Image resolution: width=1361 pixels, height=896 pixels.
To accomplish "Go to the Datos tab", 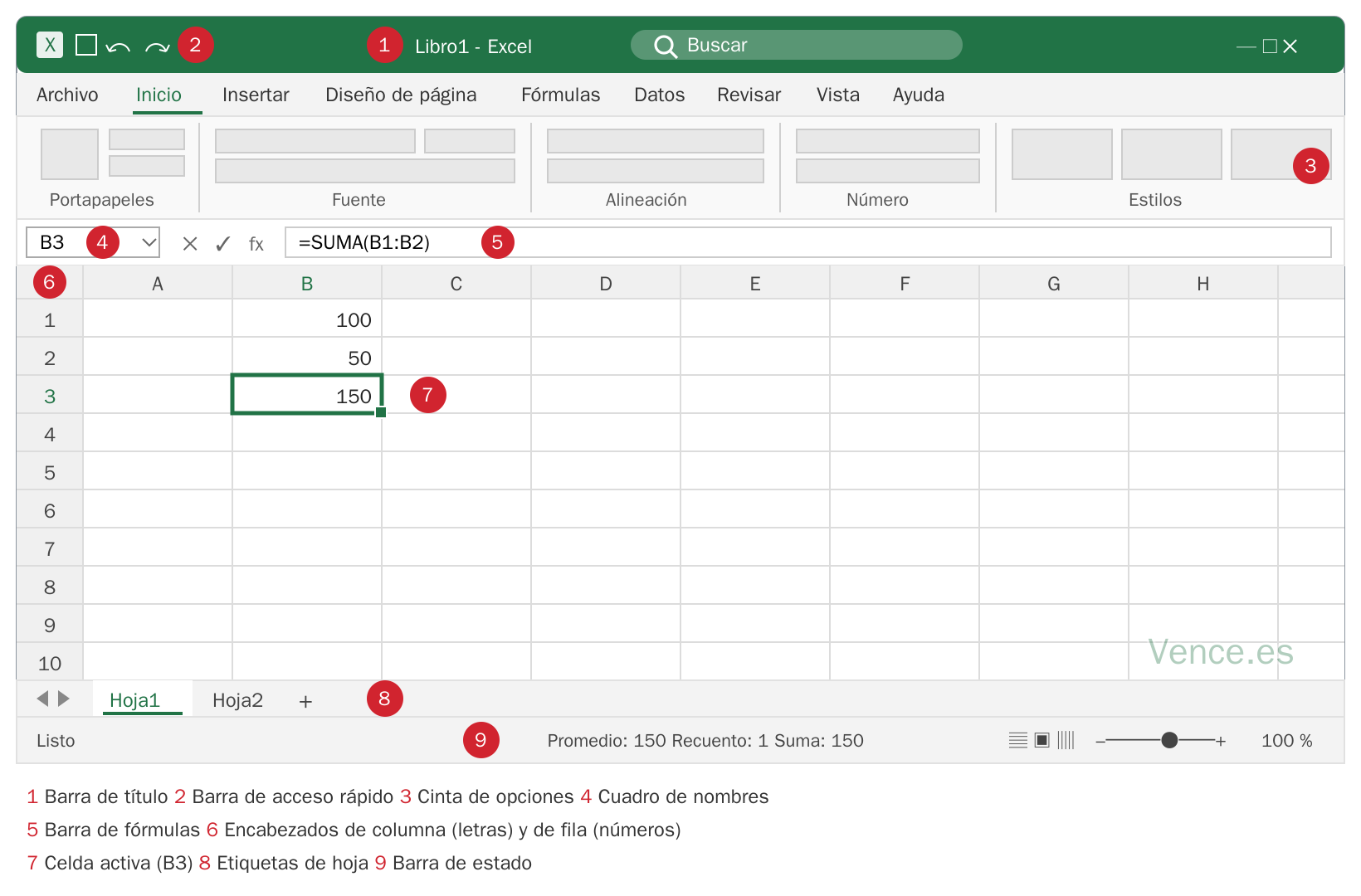I will click(x=659, y=95).
